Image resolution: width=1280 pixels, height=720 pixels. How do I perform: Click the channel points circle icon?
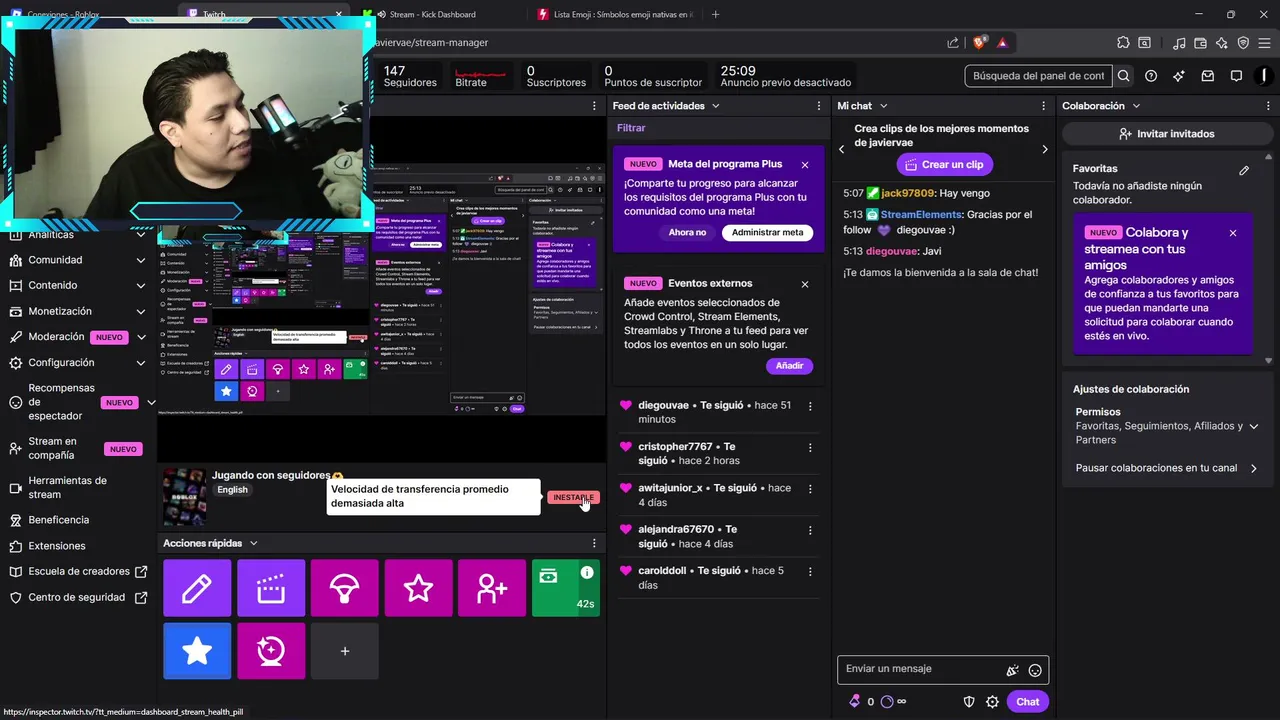(887, 702)
